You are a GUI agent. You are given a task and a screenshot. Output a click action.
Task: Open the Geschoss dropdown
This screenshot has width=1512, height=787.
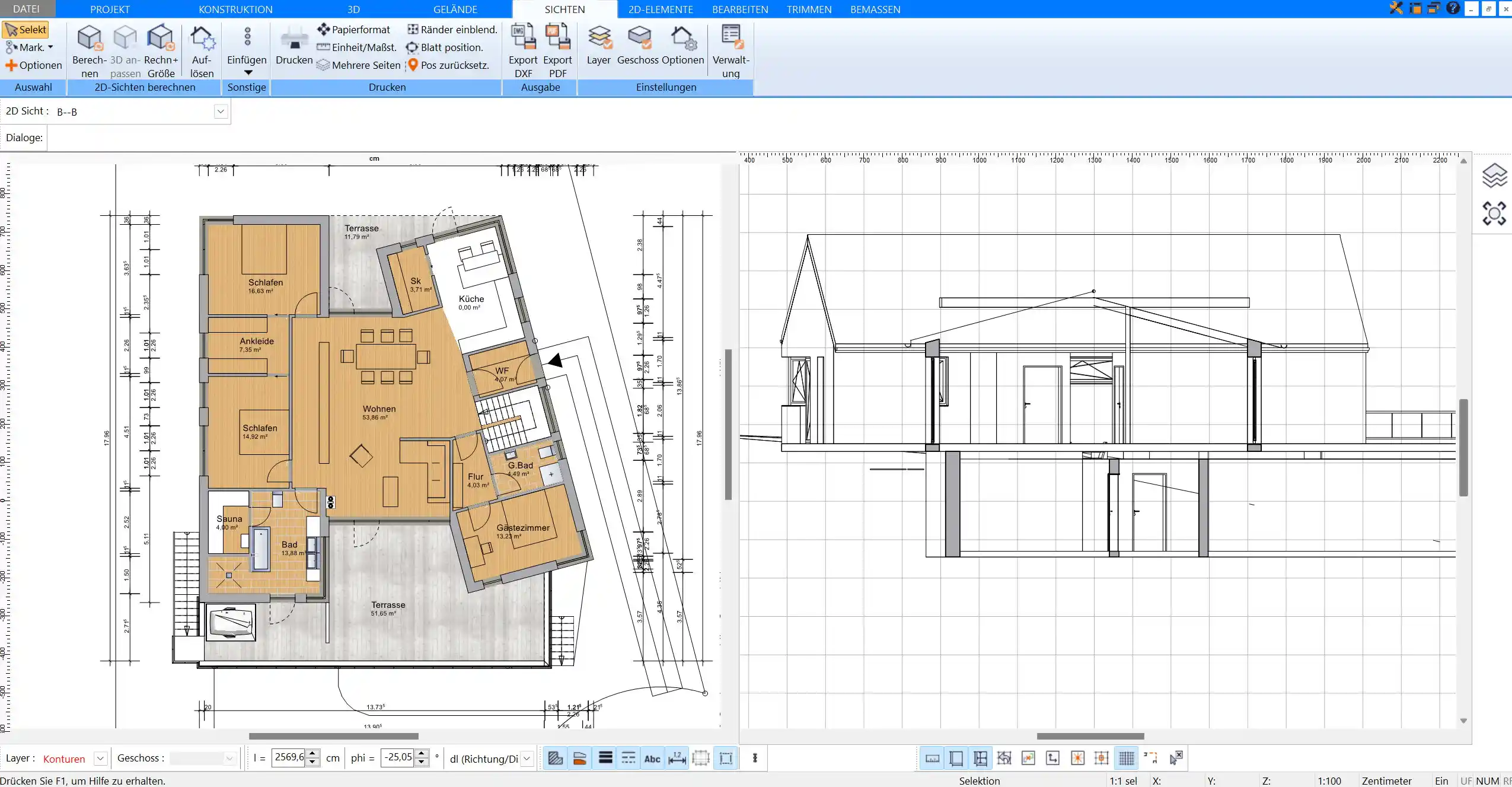tap(229, 759)
